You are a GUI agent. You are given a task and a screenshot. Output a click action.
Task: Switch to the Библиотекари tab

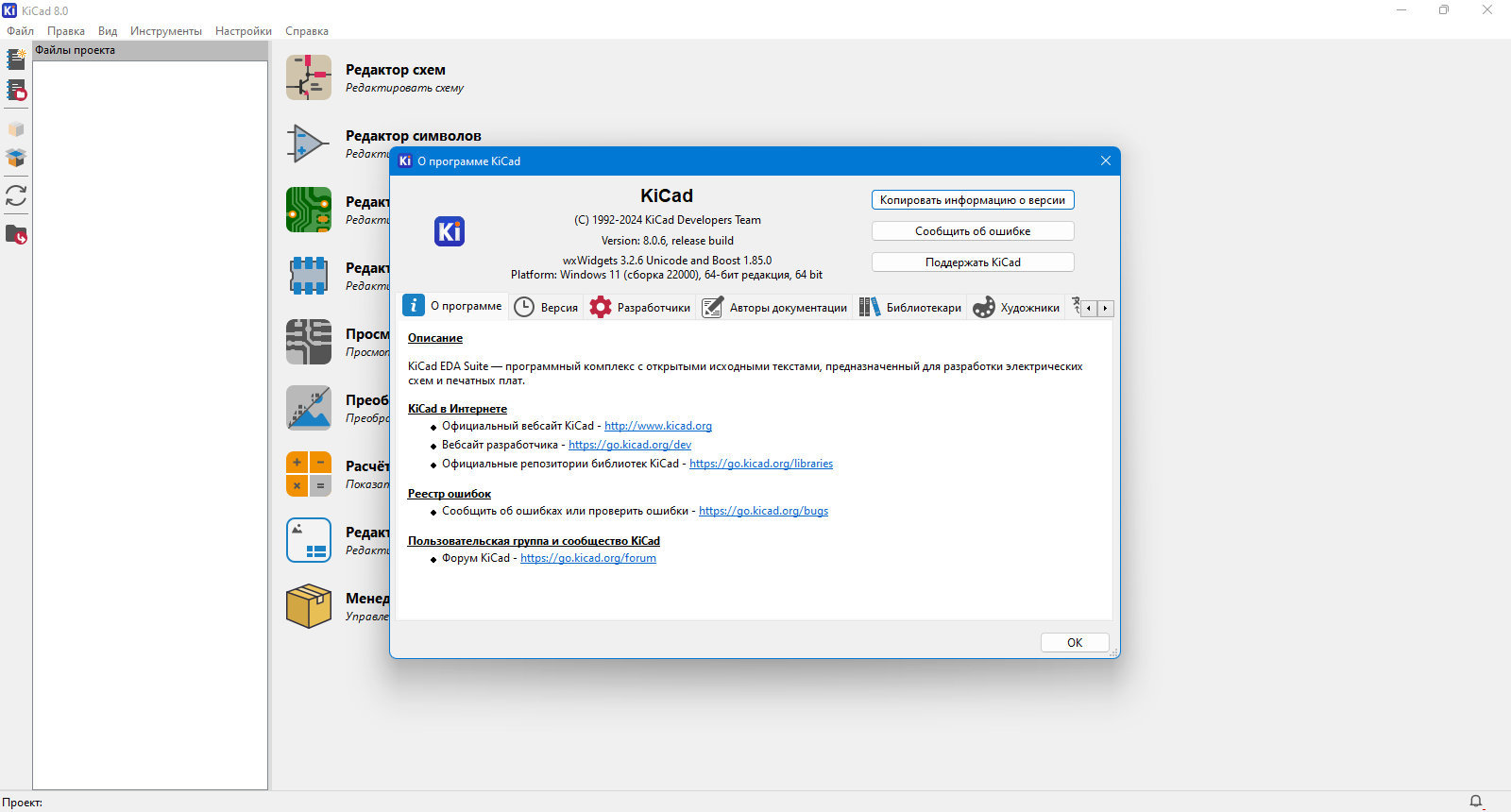click(910, 308)
